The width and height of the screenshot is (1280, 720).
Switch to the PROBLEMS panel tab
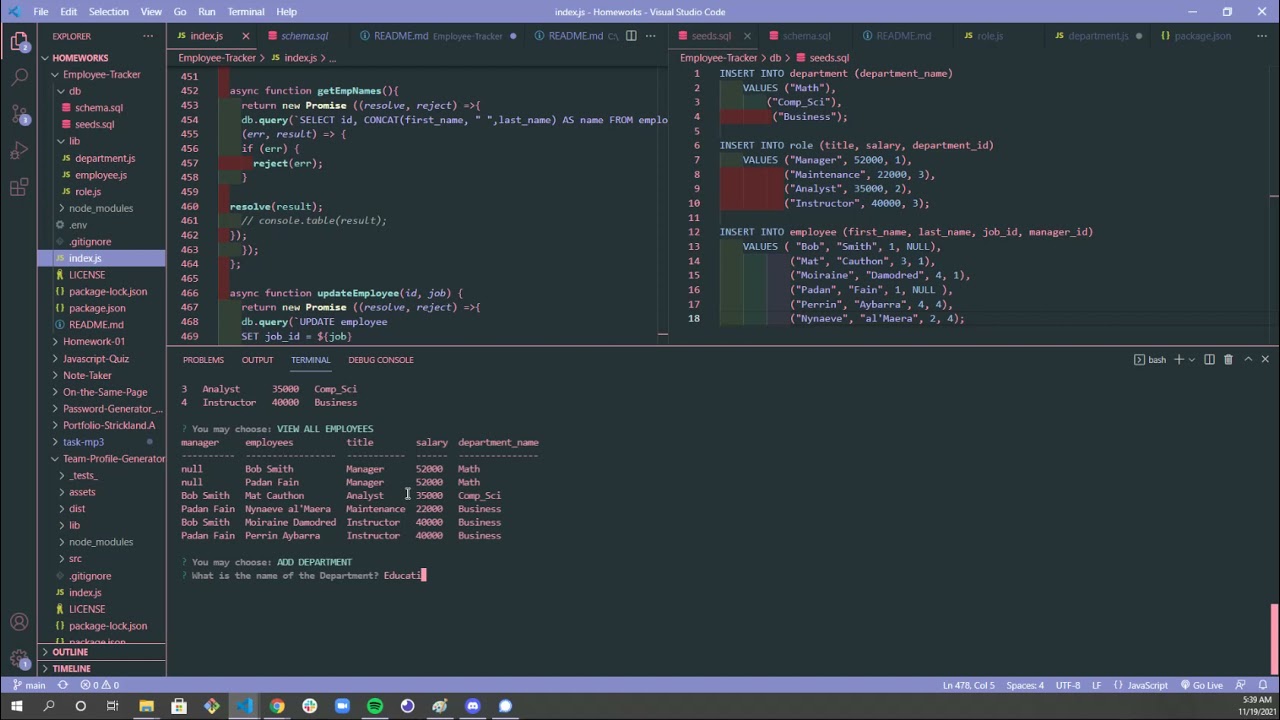203,360
